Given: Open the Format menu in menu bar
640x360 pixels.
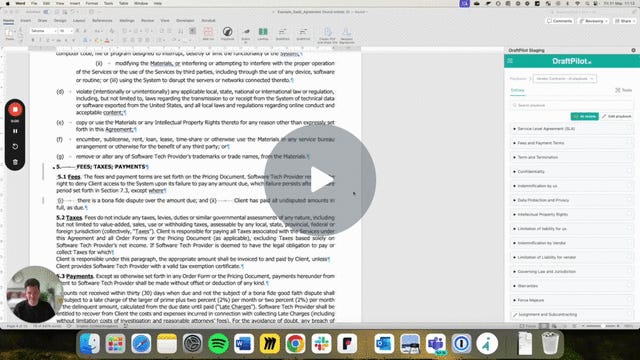Looking at the screenshot, I should click(91, 3).
